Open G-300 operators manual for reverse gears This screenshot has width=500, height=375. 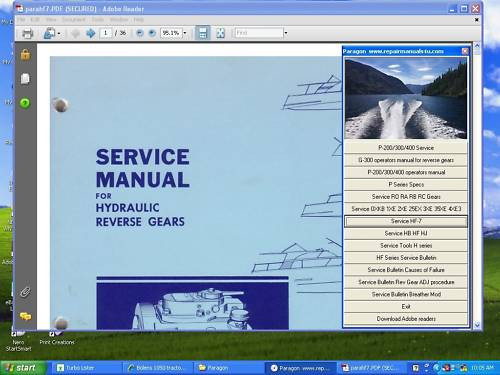tap(406, 160)
